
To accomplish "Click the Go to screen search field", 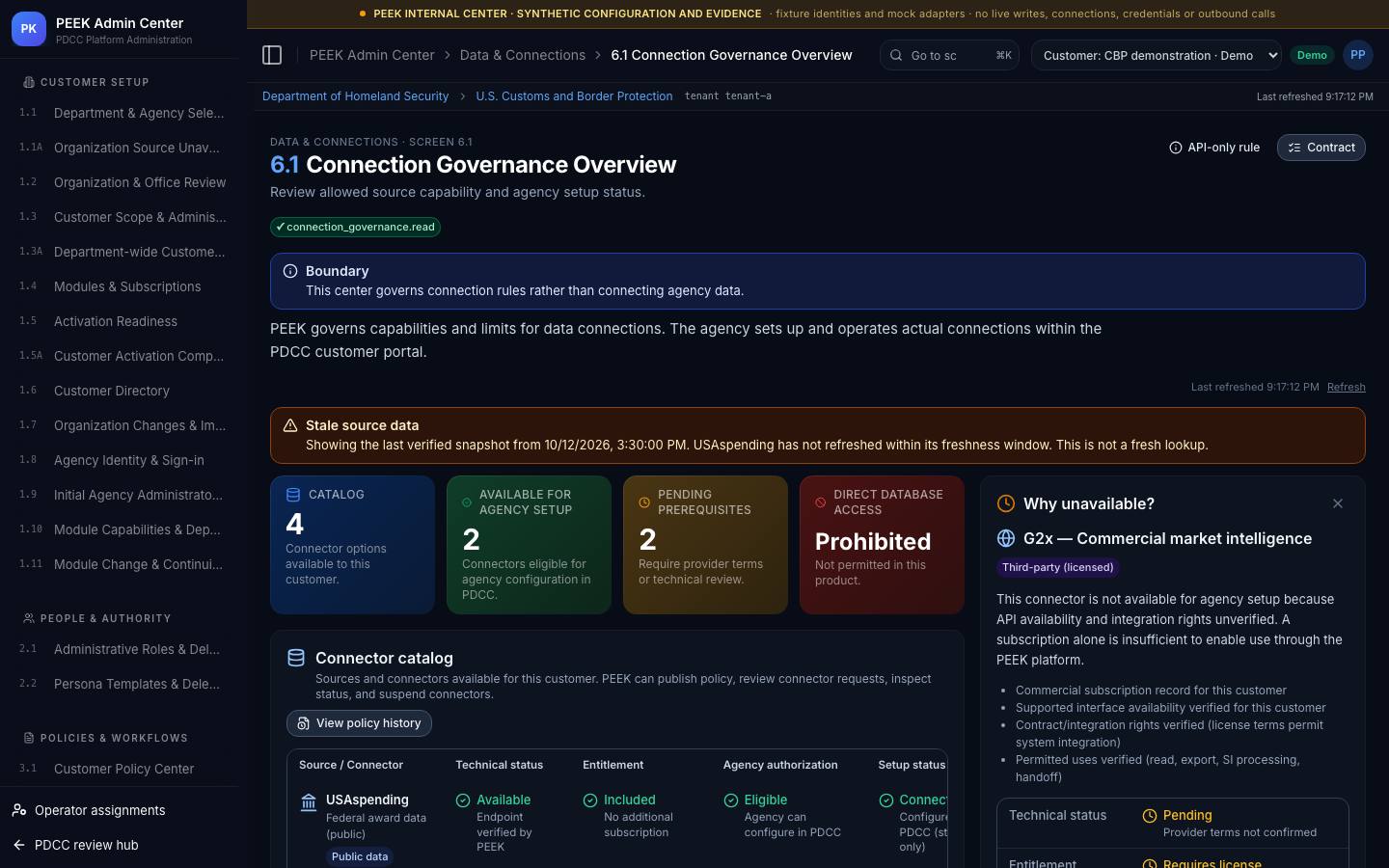I will click(949, 55).
